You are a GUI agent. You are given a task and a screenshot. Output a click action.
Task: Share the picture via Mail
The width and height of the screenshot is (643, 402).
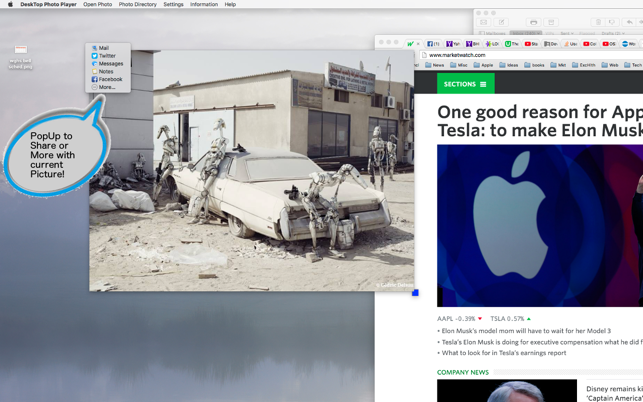(103, 48)
